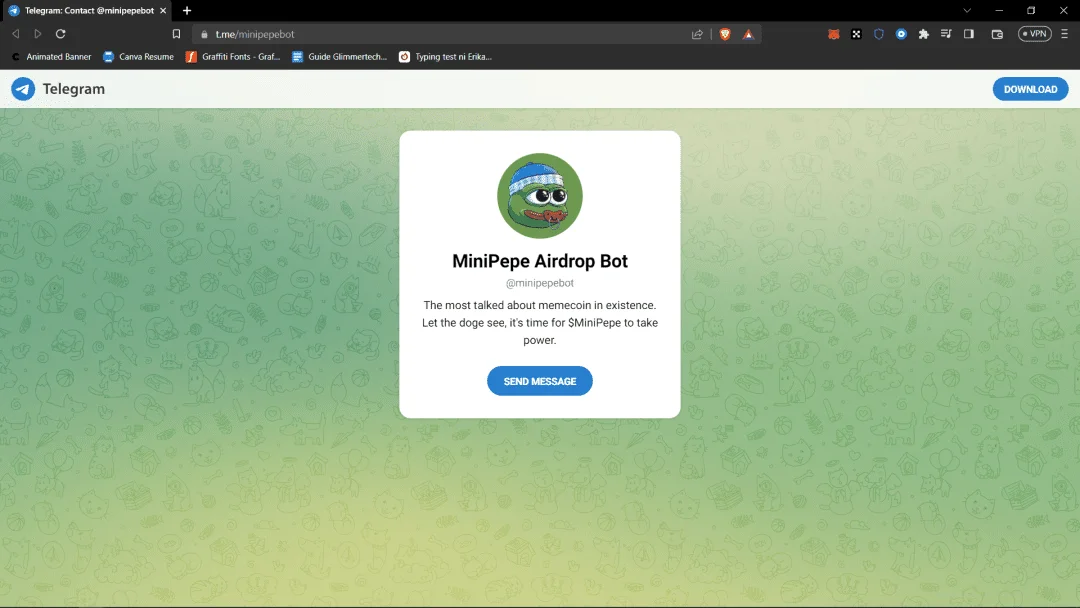Click the blue circle extension icon

pos(901,34)
